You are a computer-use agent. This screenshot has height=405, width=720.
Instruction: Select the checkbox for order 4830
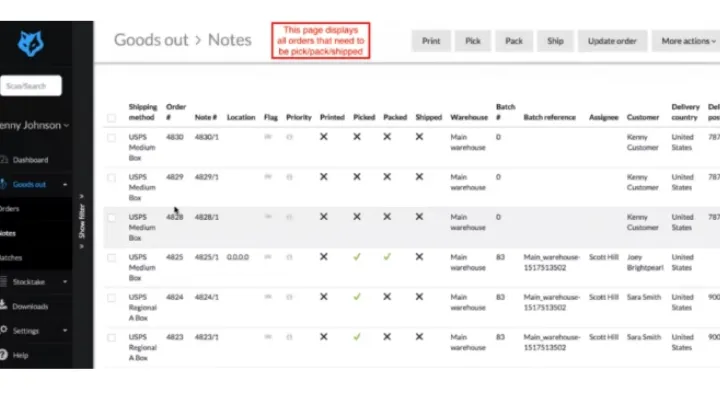pyautogui.click(x=112, y=137)
